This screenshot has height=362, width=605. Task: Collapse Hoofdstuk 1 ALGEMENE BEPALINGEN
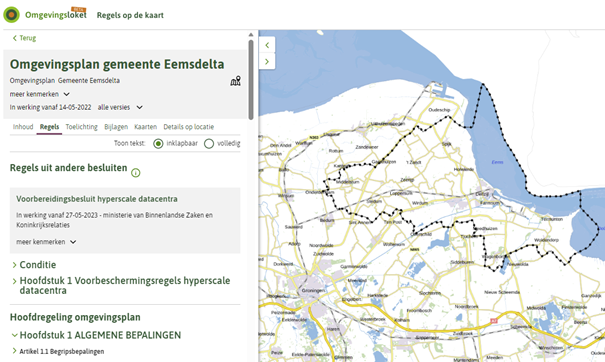[96, 335]
